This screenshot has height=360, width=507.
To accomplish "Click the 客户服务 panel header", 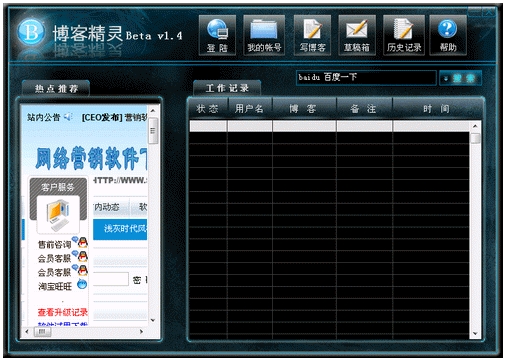I will click(58, 187).
